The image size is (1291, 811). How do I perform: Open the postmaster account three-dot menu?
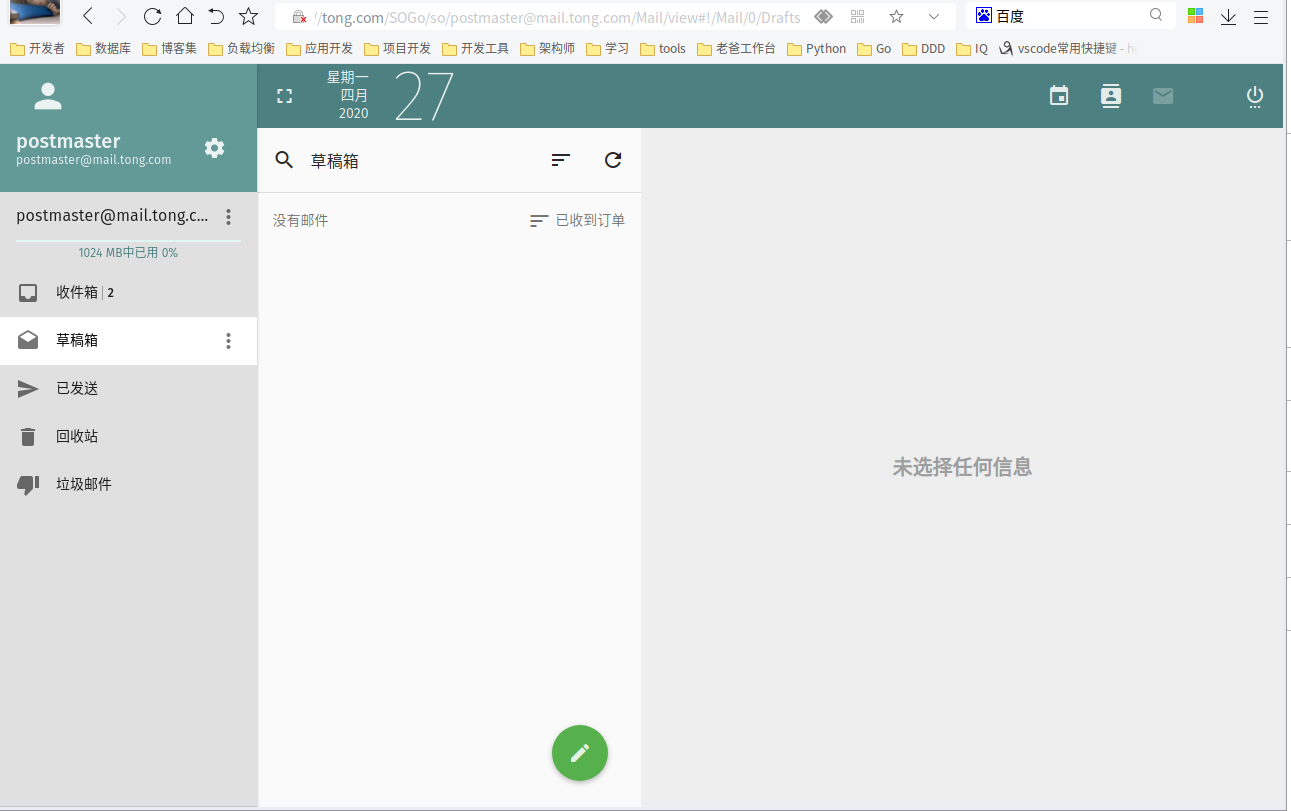[228, 216]
